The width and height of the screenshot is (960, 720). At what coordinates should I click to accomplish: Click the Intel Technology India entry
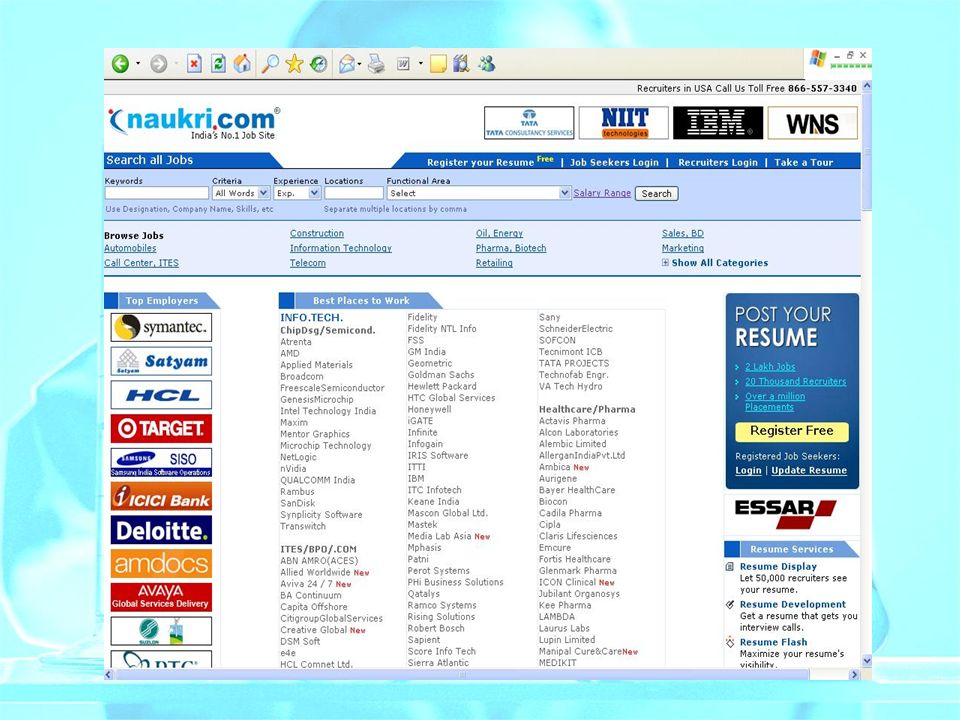tap(328, 411)
